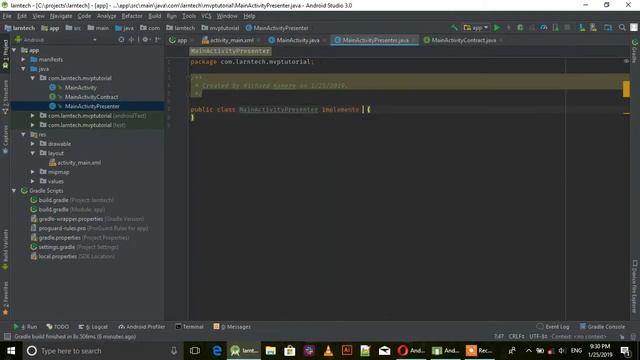Screen dimensions: 640x360
Task: Open the VCS menu
Action: [x=206, y=16]
